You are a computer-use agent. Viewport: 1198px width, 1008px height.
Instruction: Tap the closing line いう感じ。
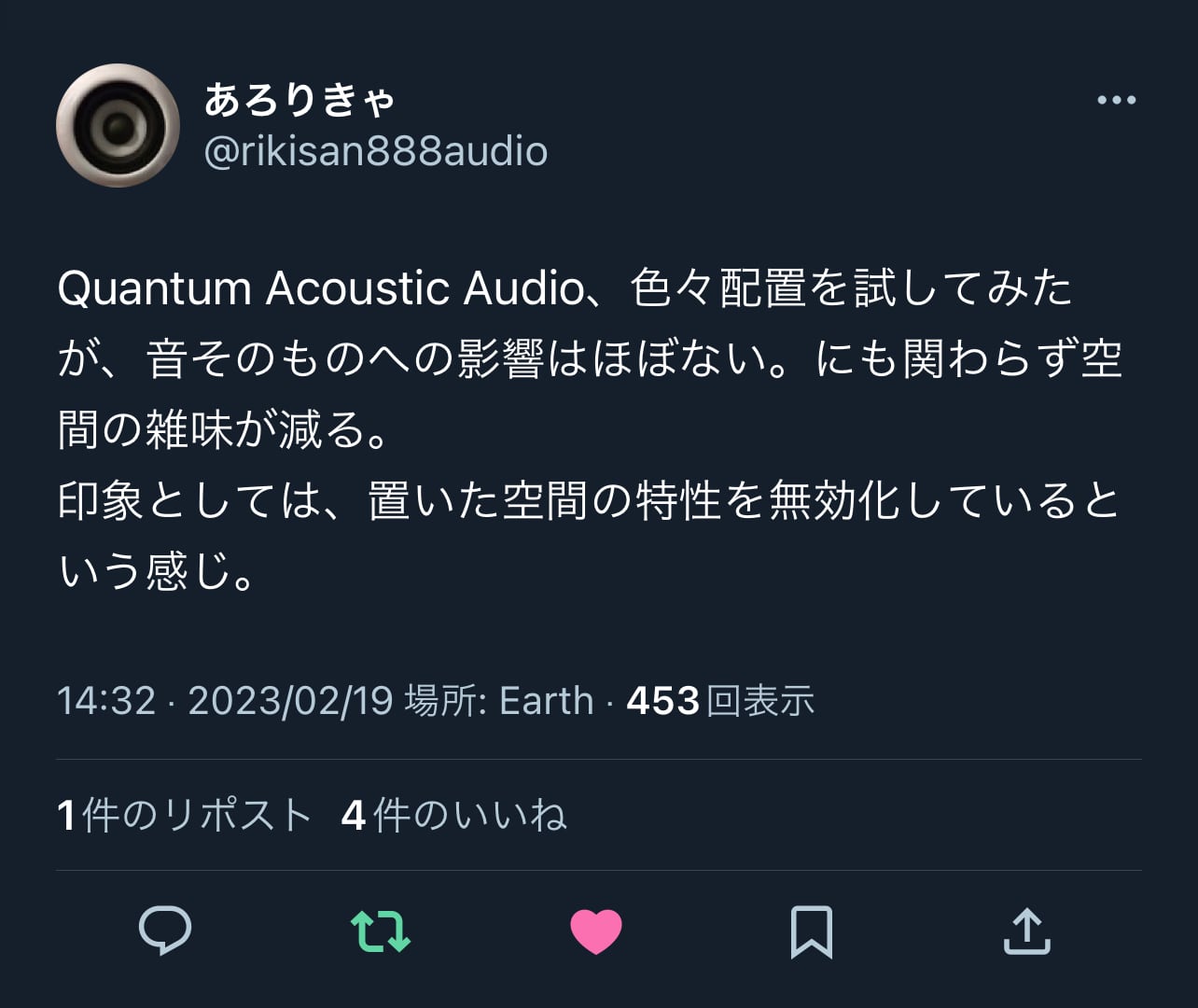pos(157,572)
